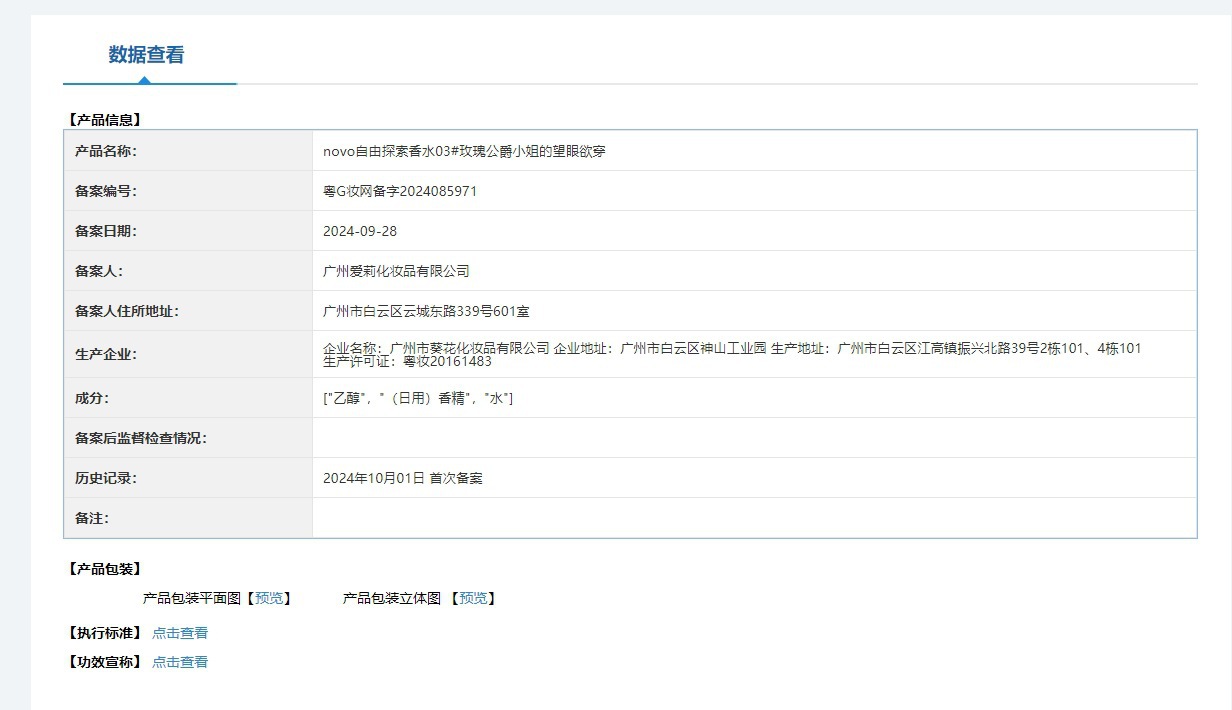
Task: Click the 备案编号 label cell
Action: pyautogui.click(x=188, y=191)
